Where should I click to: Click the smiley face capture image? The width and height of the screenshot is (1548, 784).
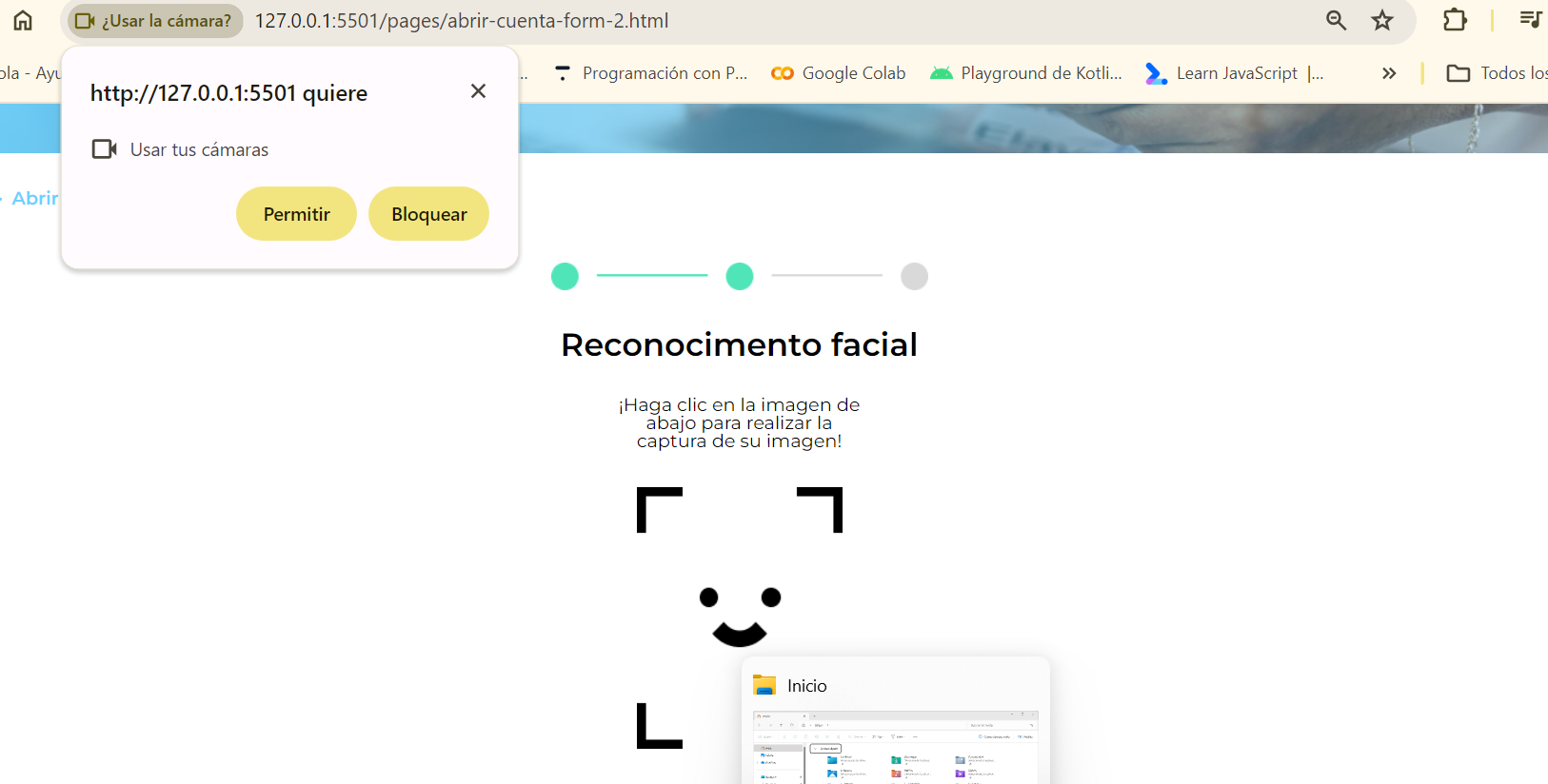pyautogui.click(x=740, y=617)
